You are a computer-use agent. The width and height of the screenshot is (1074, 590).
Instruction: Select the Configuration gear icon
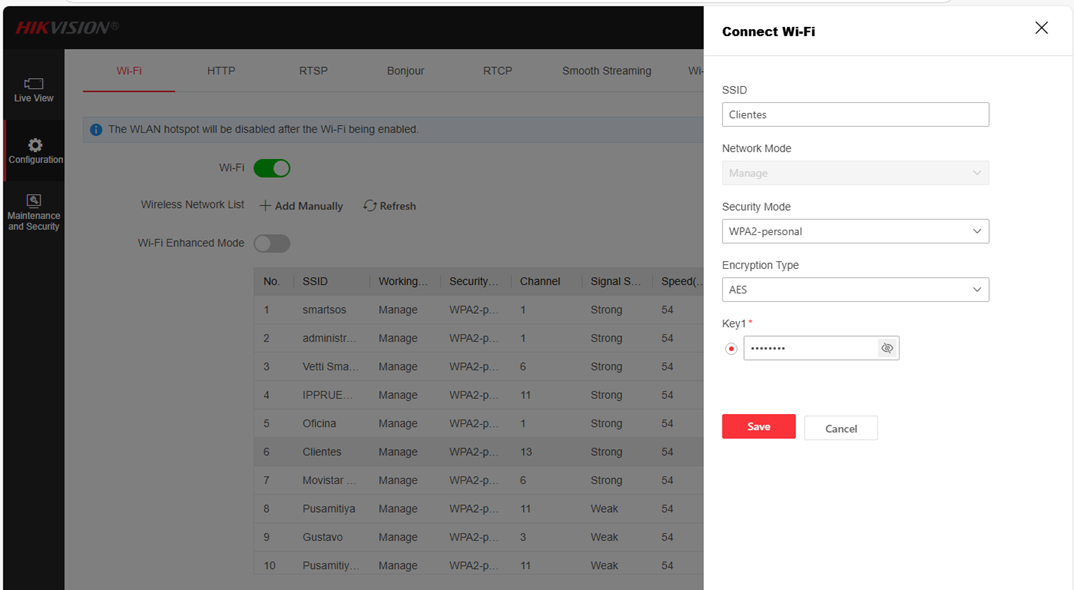click(x=35, y=146)
